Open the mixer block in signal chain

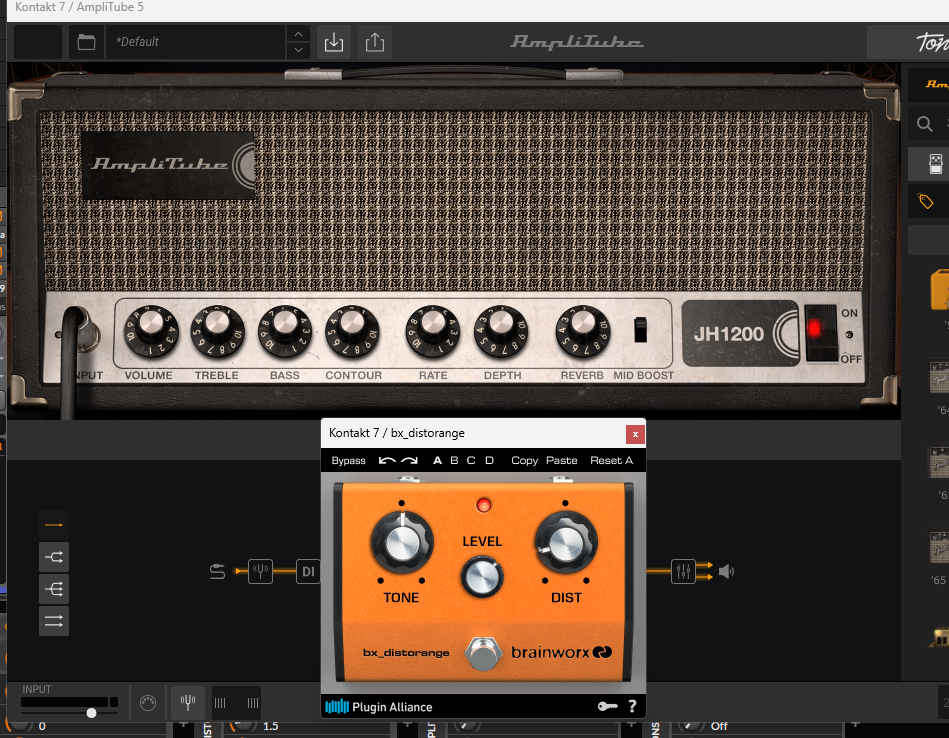(683, 572)
